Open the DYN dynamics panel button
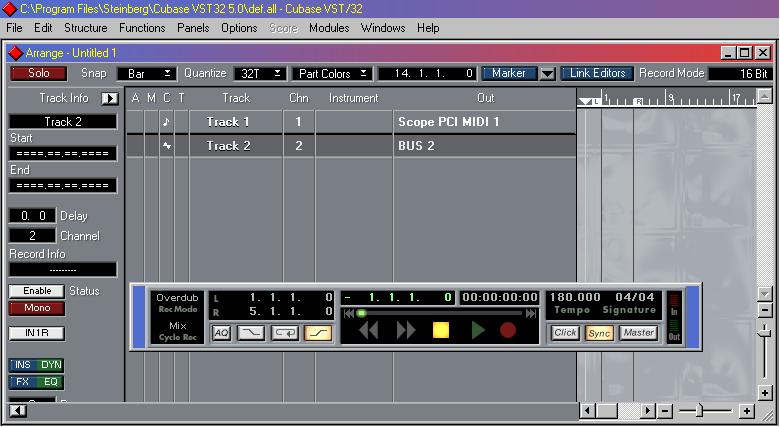780x427 pixels. (x=50, y=365)
